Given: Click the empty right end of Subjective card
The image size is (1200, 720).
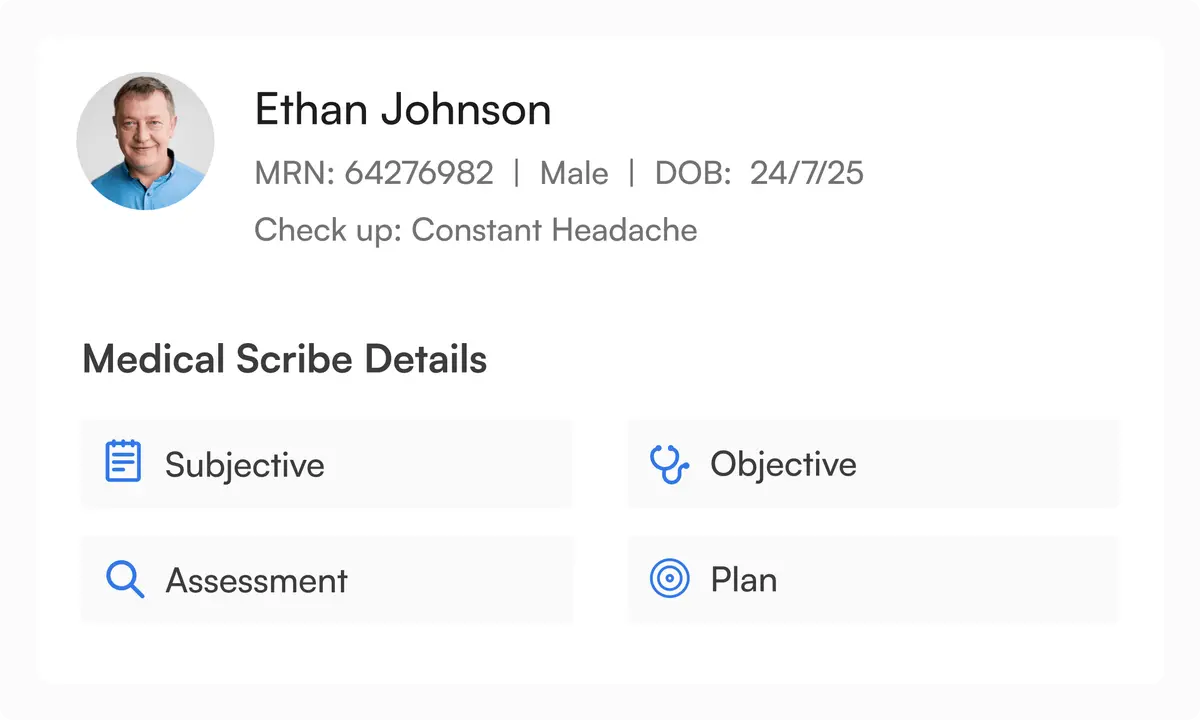Looking at the screenshot, I should click(500, 464).
